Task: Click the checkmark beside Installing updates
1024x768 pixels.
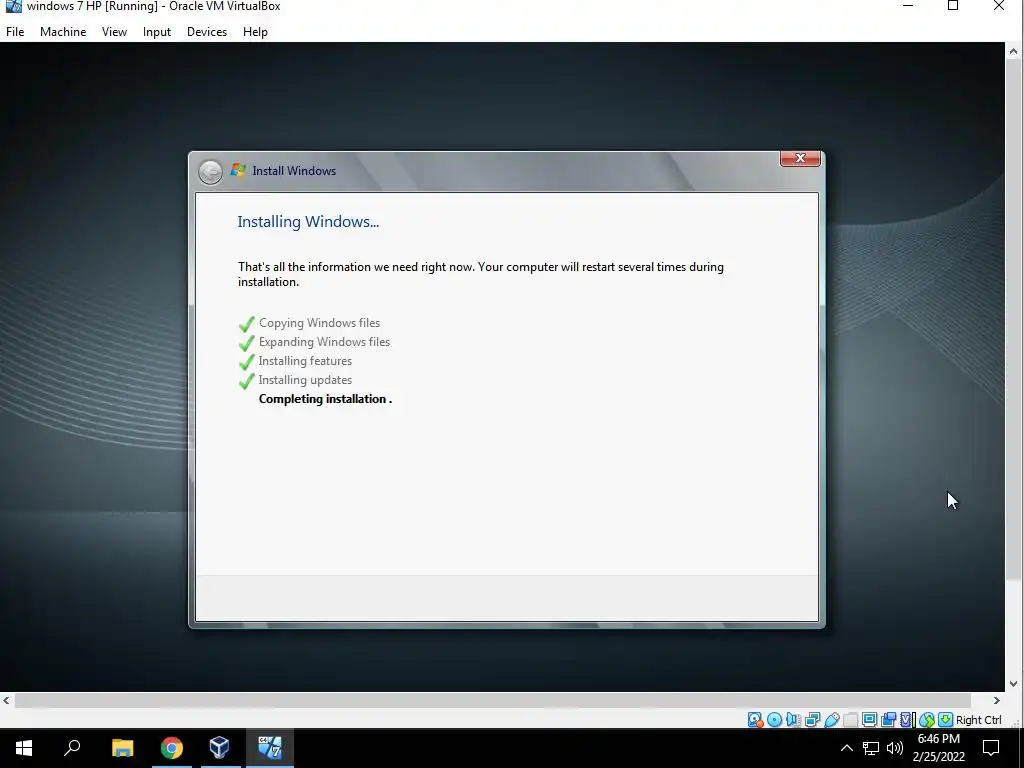Action: 246,381
